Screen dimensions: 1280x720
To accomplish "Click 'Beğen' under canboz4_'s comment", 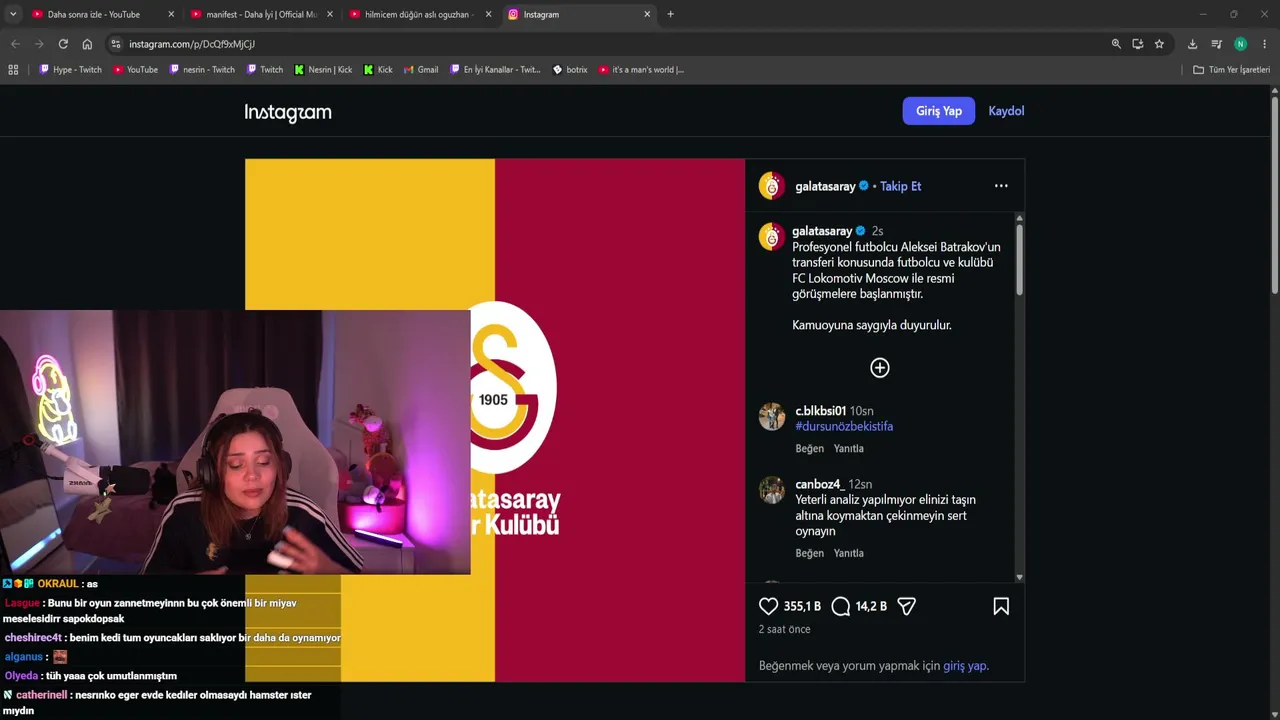I will point(810,553).
